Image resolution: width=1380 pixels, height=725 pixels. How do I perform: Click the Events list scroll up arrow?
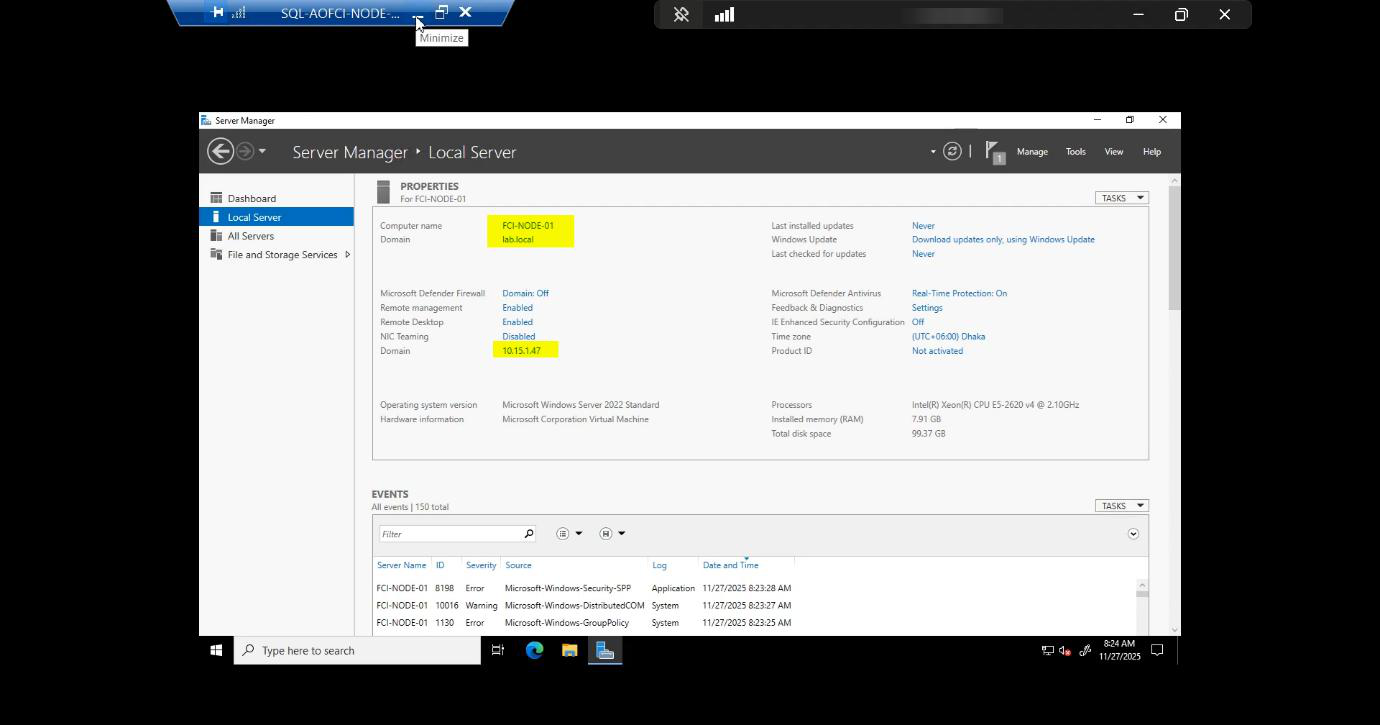[1142, 585]
